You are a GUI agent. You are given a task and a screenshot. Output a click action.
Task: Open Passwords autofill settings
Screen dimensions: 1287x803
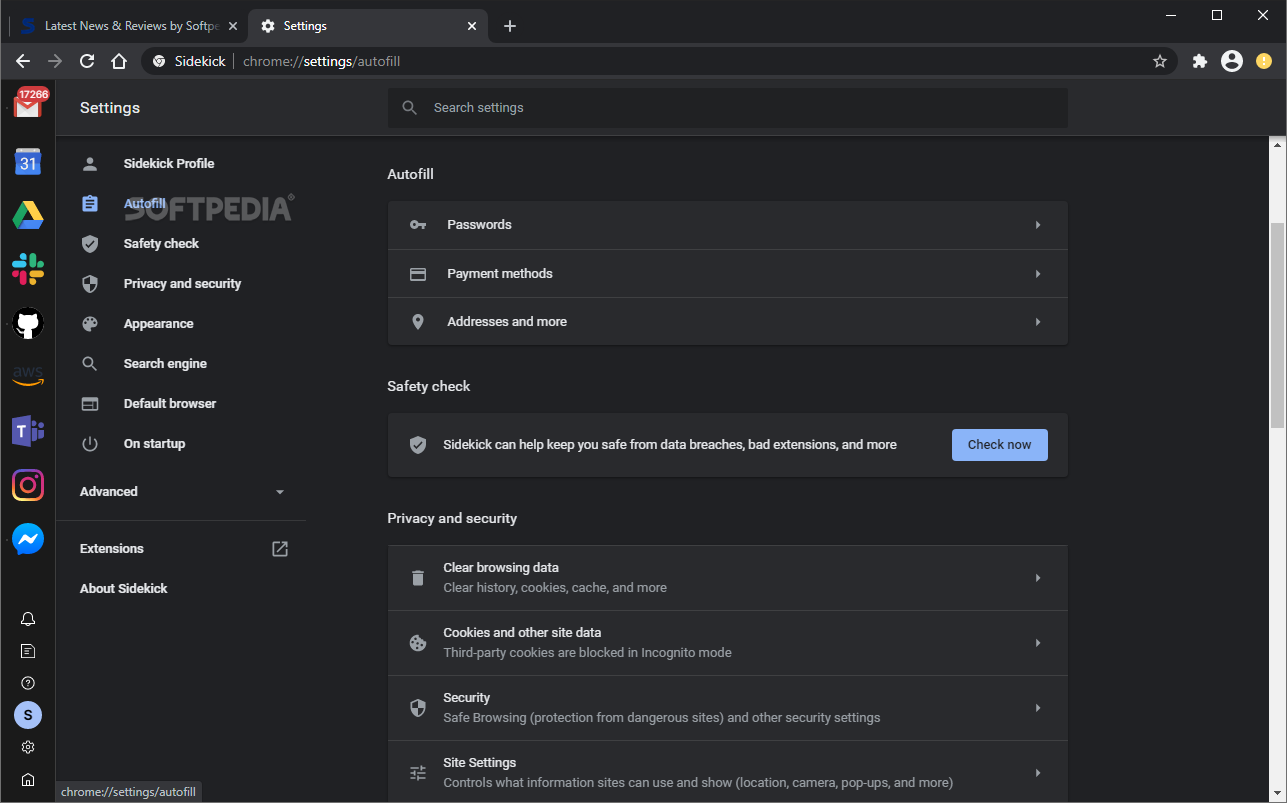tap(727, 225)
